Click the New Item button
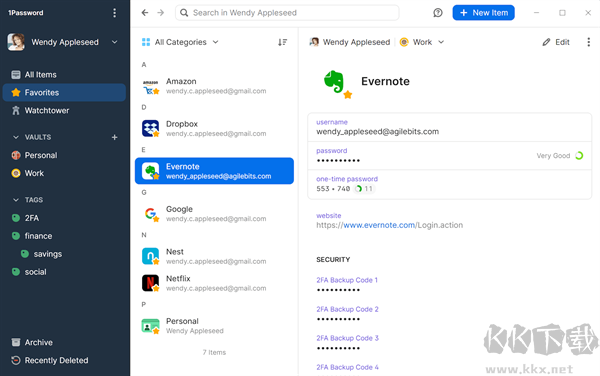 click(x=483, y=13)
